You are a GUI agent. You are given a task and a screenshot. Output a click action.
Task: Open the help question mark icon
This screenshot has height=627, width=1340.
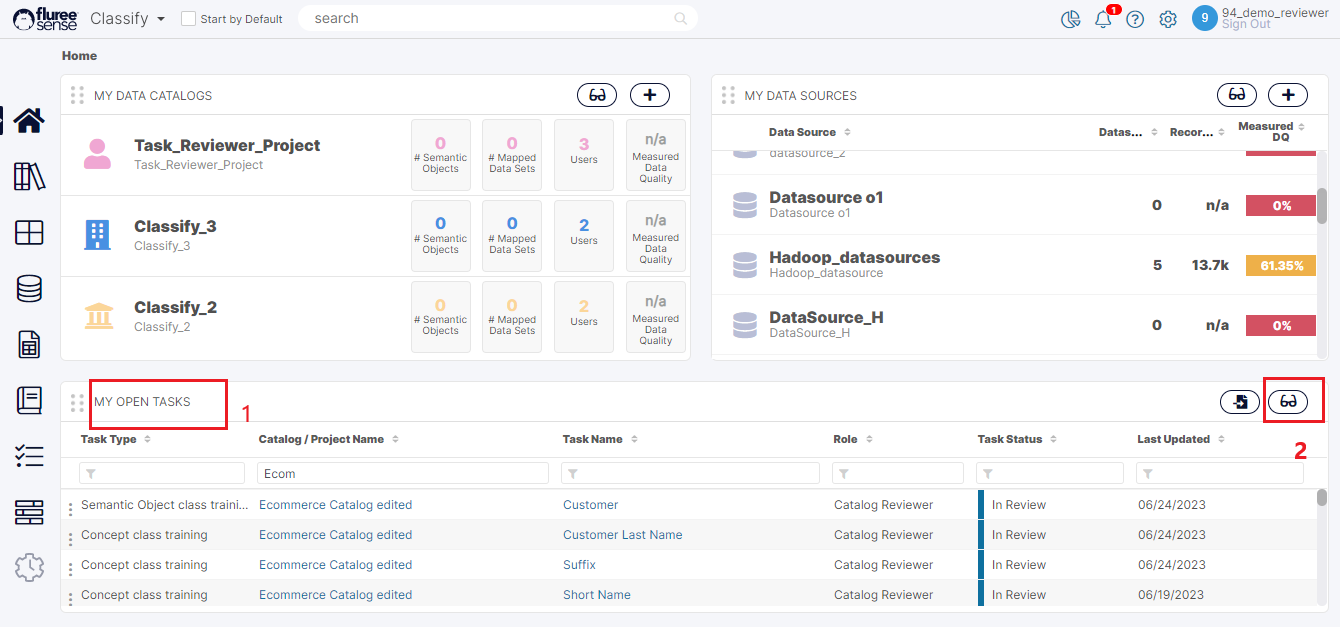click(1135, 19)
